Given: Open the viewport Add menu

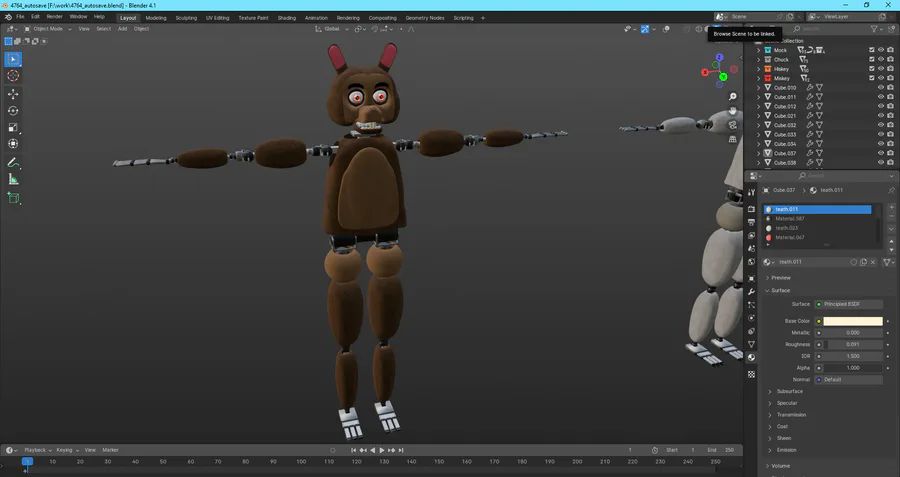Looking at the screenshot, I should click(x=122, y=29).
